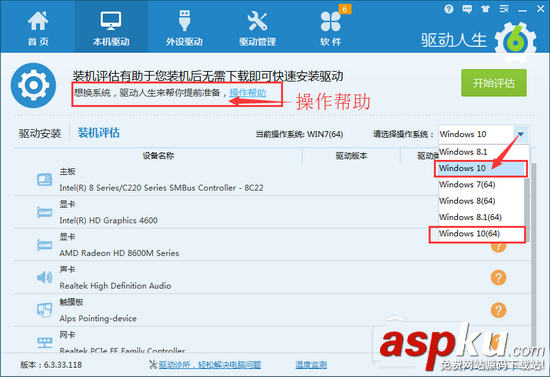Screen dimensions: 550x377
Task: Select Realtek High Definition Audio row
Action: point(272,277)
